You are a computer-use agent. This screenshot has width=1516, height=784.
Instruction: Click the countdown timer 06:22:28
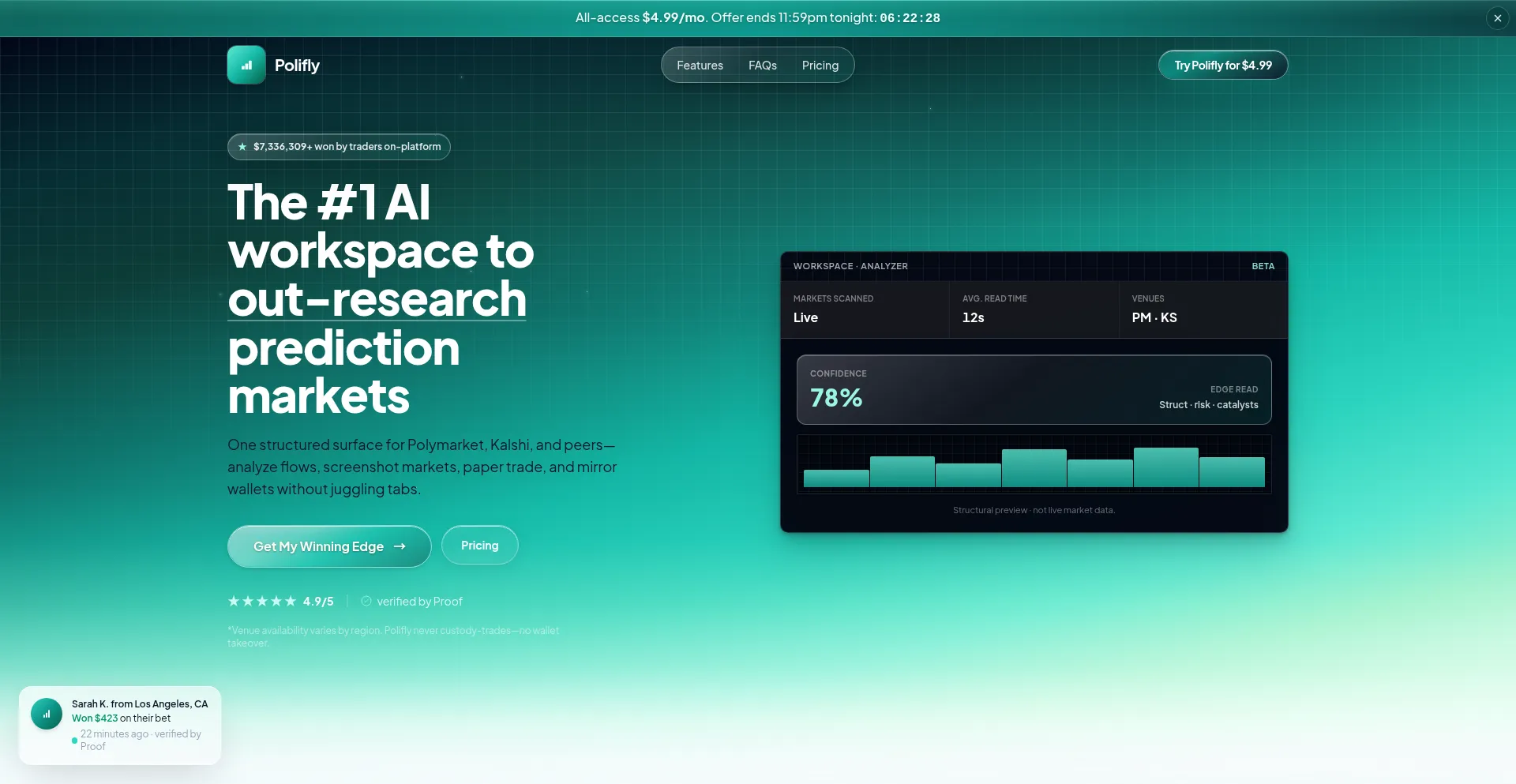click(x=910, y=17)
